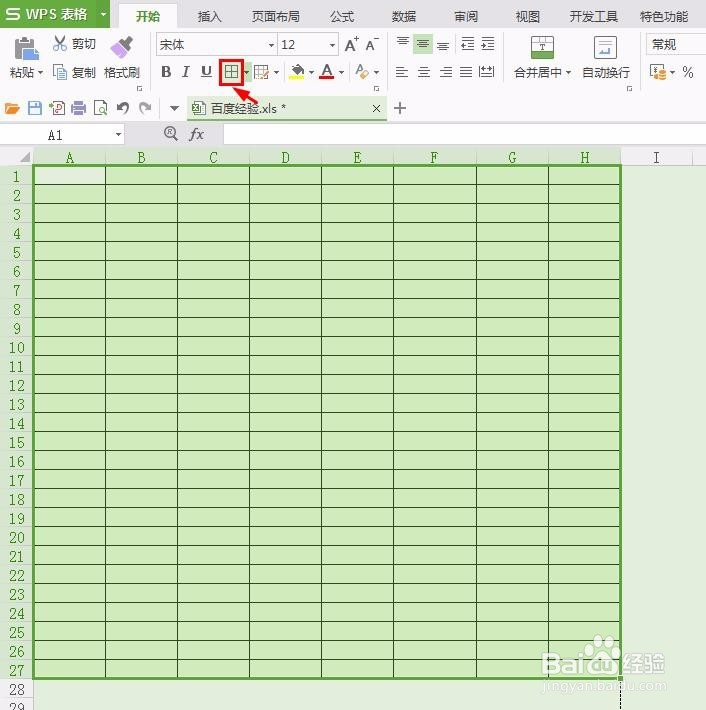Click the insert function fx icon
The height and width of the screenshot is (710, 706).
pos(197,134)
